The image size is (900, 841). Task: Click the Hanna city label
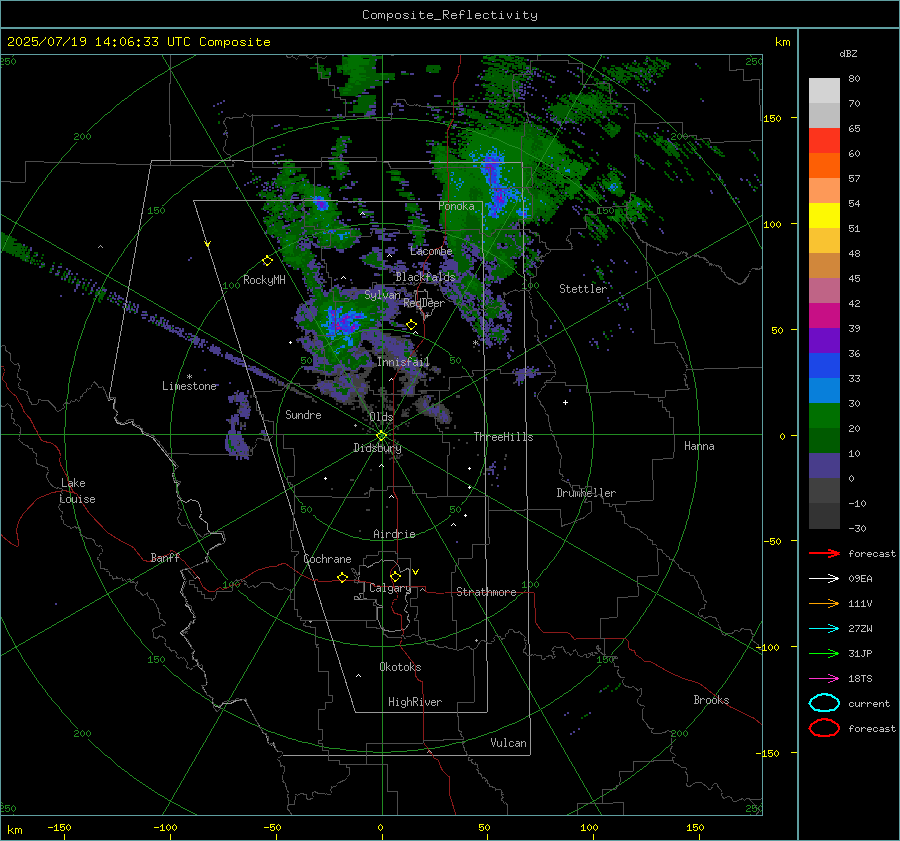tap(699, 446)
